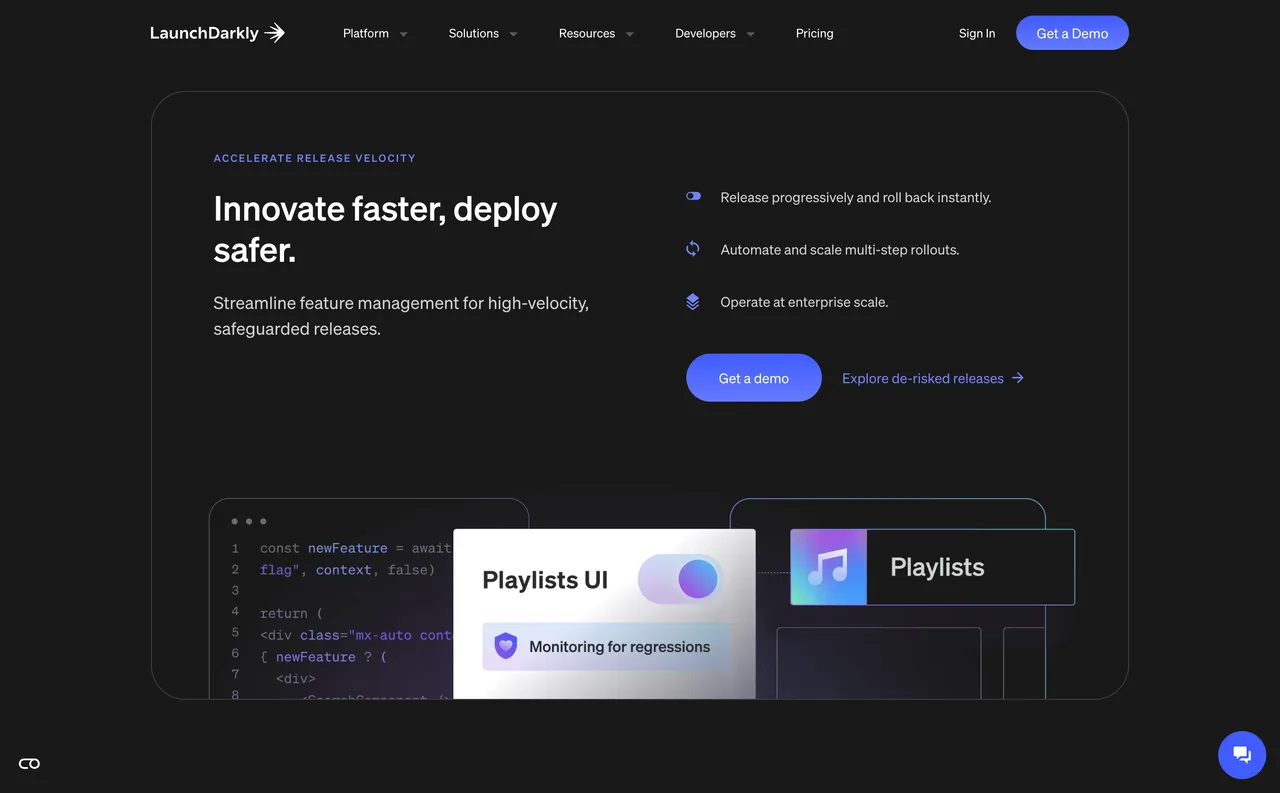The image size is (1280, 793).
Task: Click the LaunchDarkly arrow logo icon
Action: (275, 32)
